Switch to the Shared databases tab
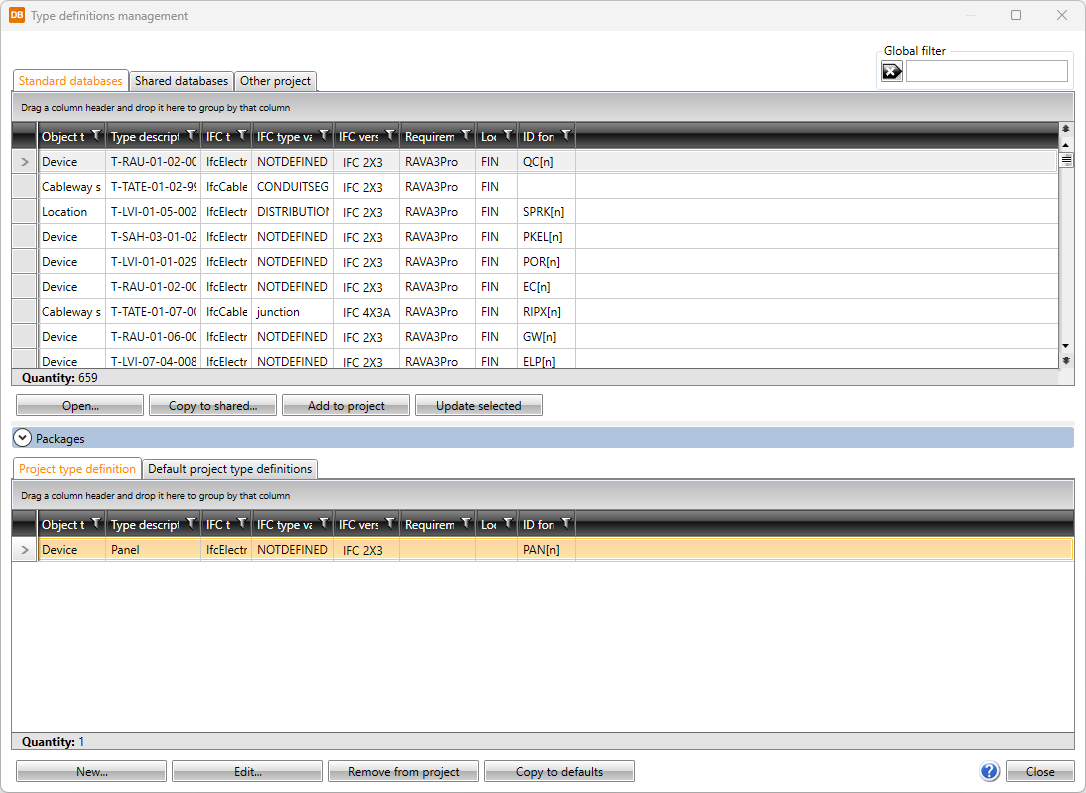 click(x=181, y=81)
